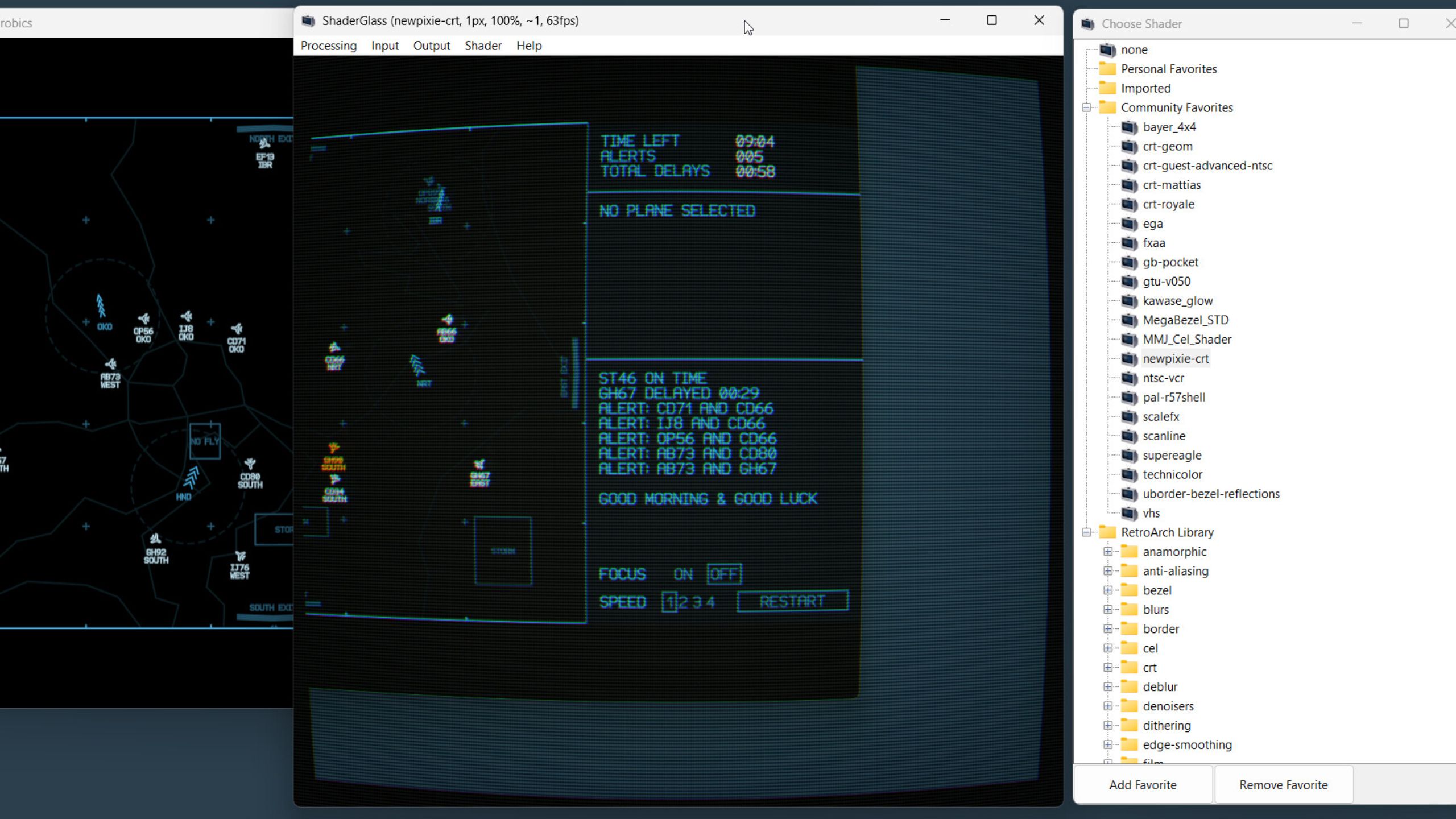Select the bayer_4x4 shader icon
The width and height of the screenshot is (1456, 819).
point(1129,127)
